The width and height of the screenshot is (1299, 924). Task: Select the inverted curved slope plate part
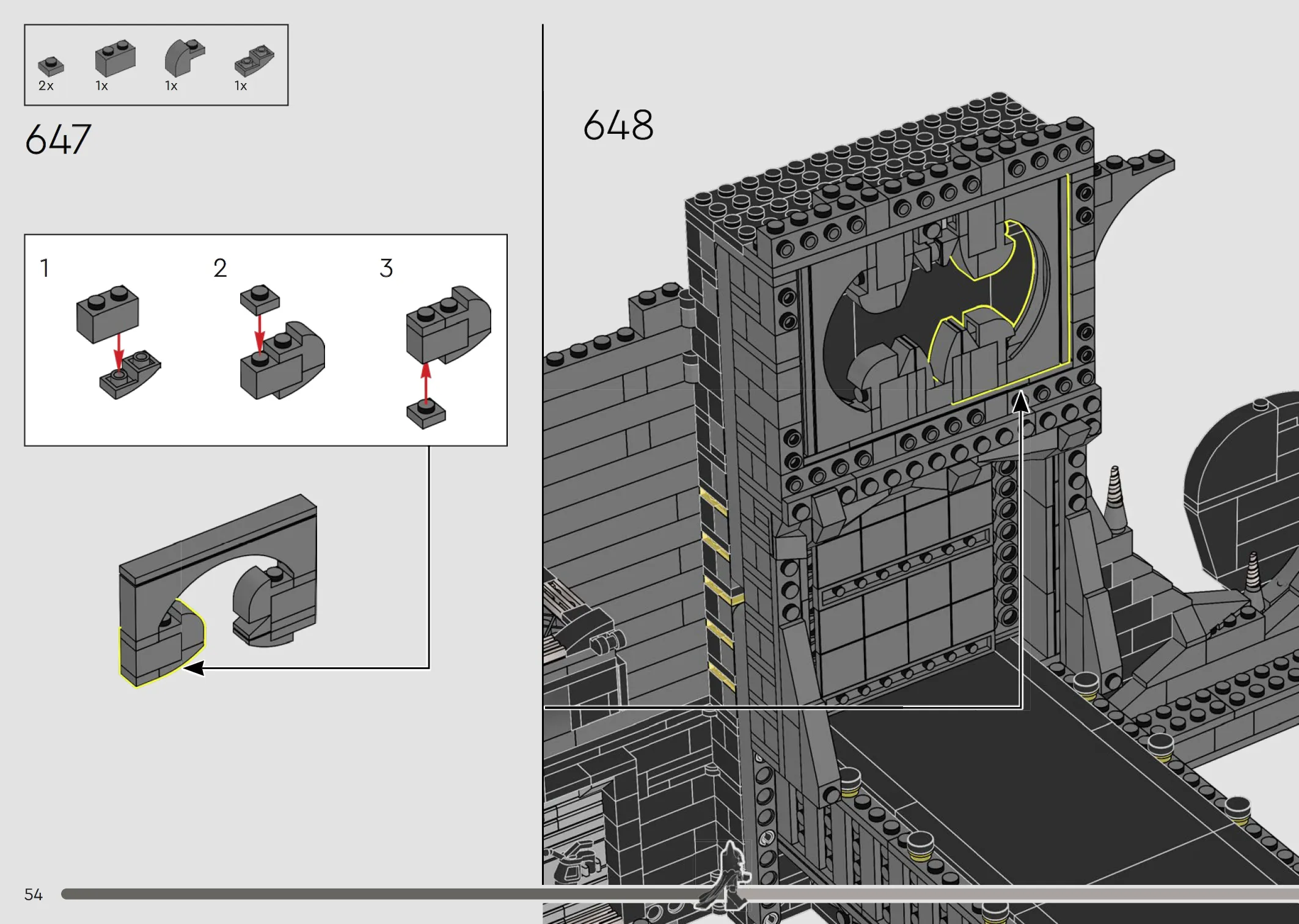point(254,61)
